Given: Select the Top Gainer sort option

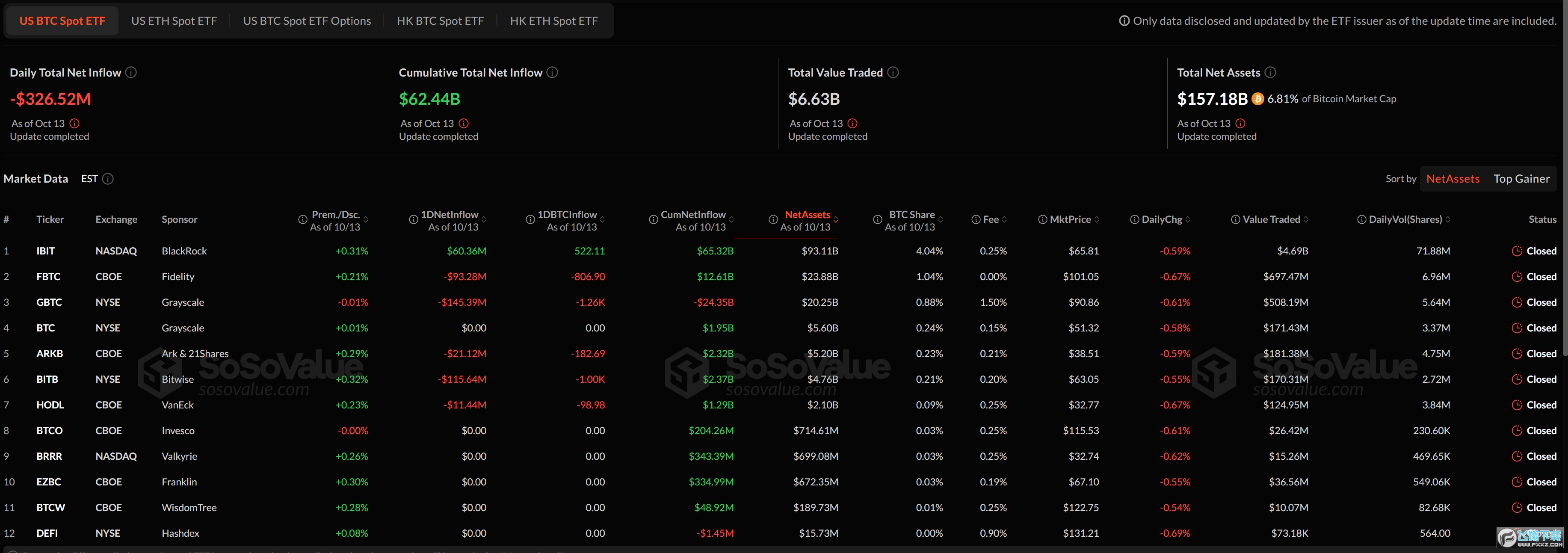Looking at the screenshot, I should click(x=1521, y=179).
